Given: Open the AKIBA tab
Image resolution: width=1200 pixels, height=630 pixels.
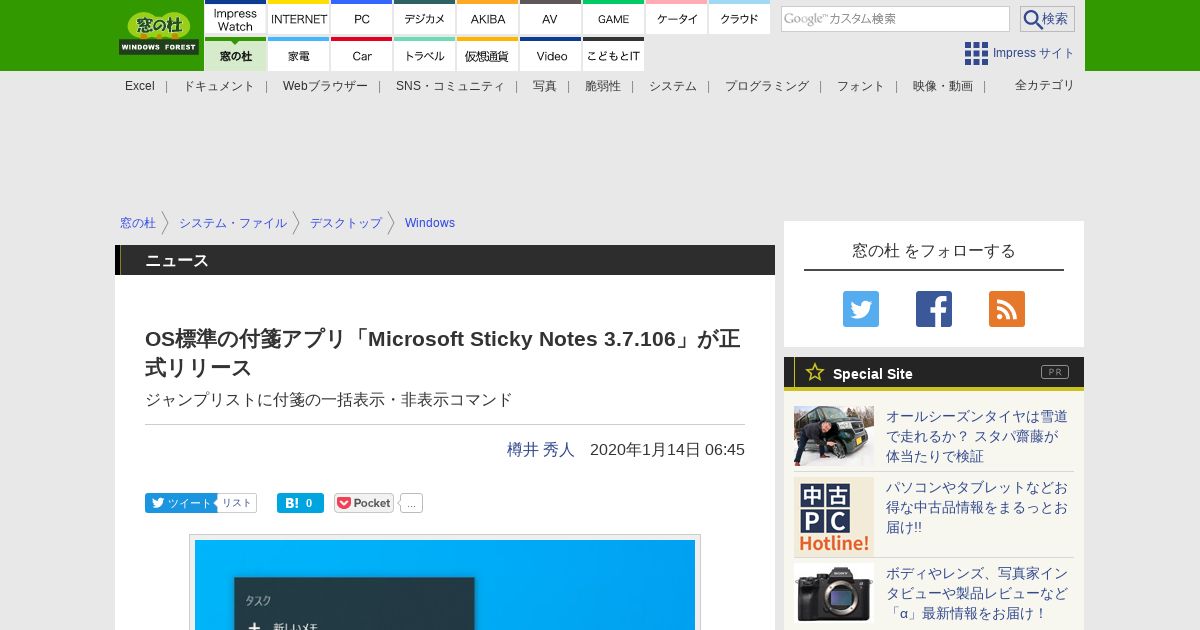Looking at the screenshot, I should point(488,19).
